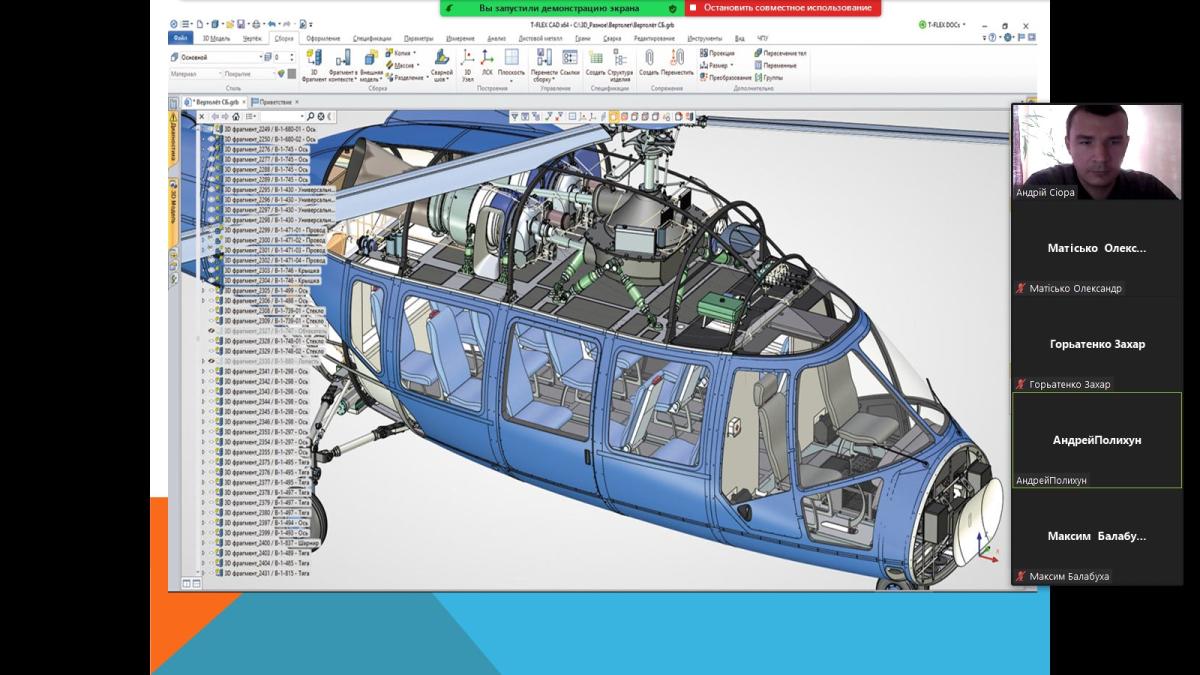Image resolution: width=1200 pixels, height=675 pixels.
Task: Switch to the Чертёж ribbon tab
Action: (x=250, y=38)
